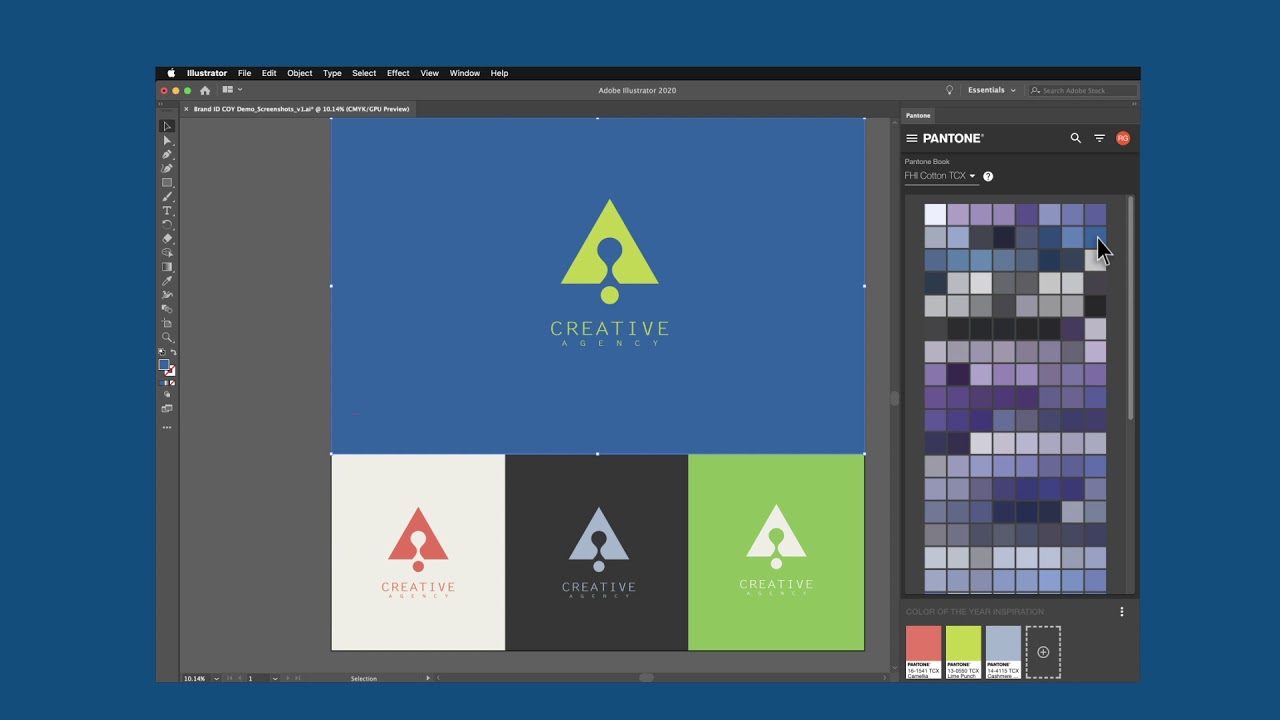Swap fill and stroke colors
The height and width of the screenshot is (720, 1280).
(173, 352)
